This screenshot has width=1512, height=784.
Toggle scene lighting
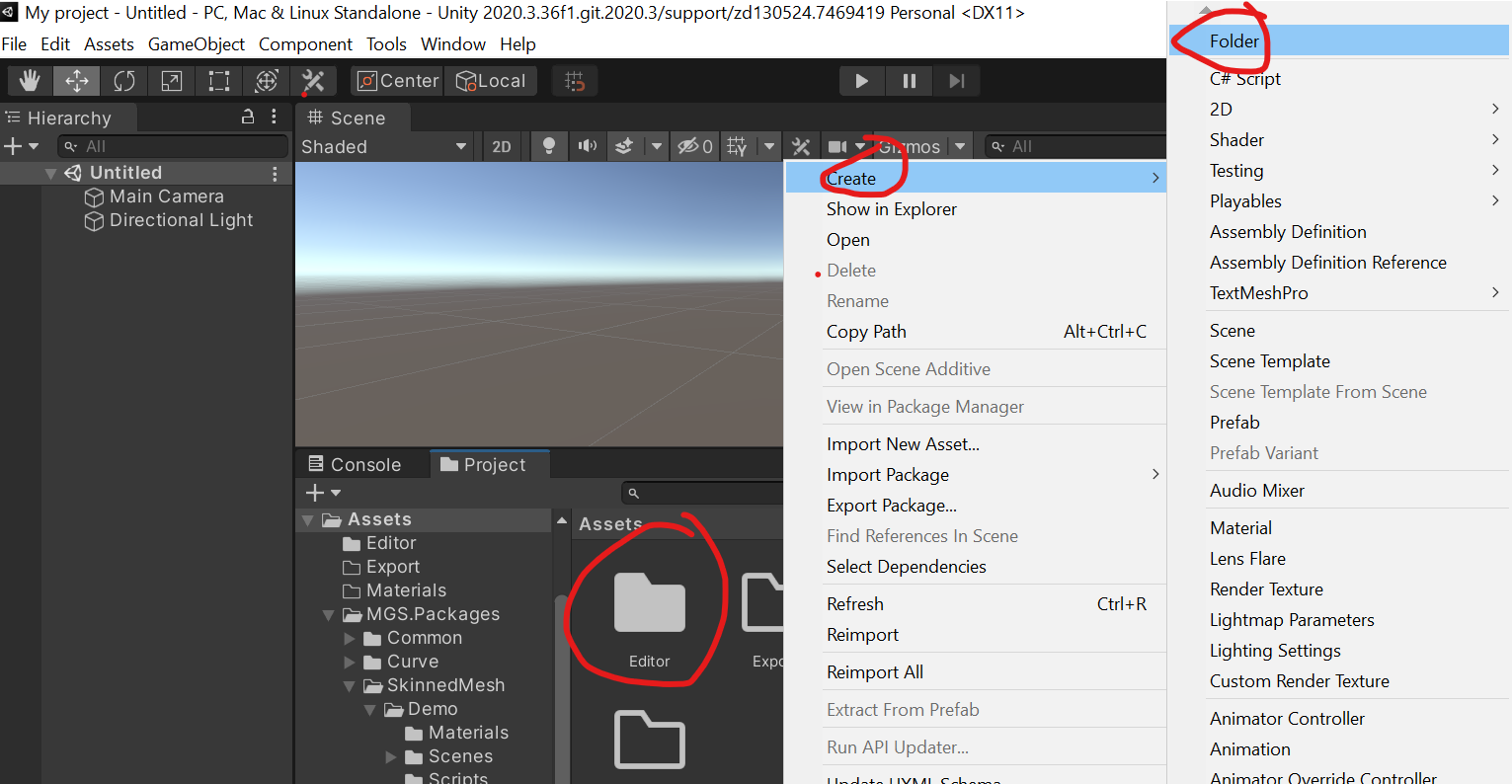549,146
